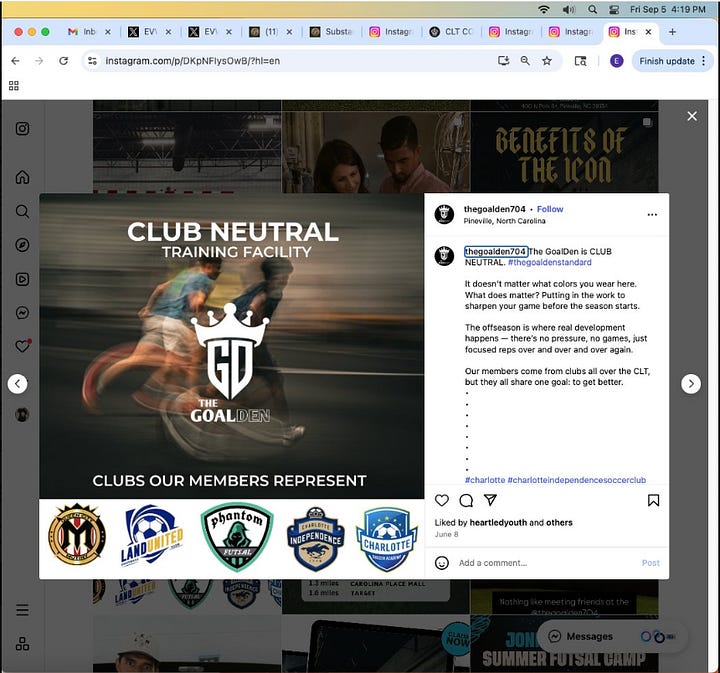The image size is (720, 673).
Task: Open the More hamburger menu in the sidebar
Action: [x=22, y=610]
